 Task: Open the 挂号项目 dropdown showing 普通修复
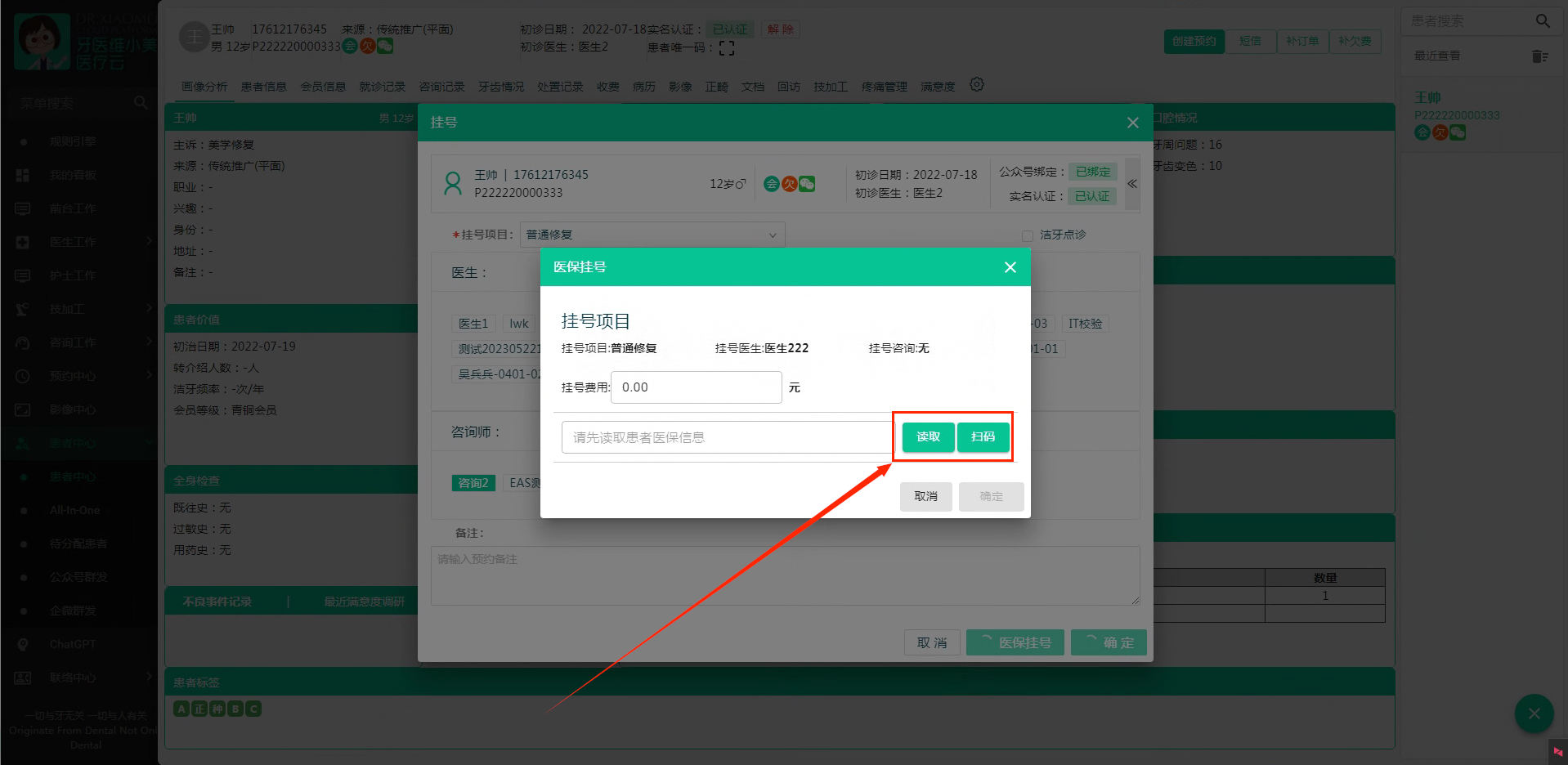652,235
